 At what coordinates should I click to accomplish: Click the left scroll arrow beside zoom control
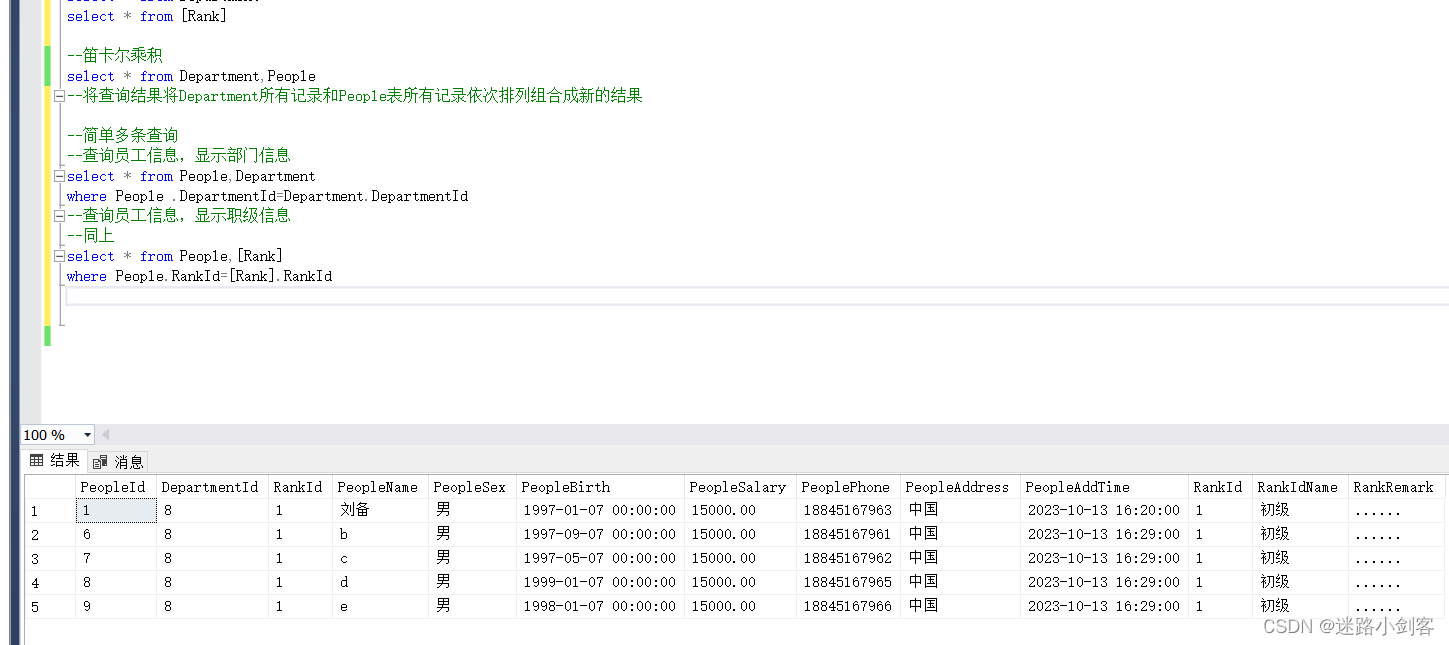point(104,434)
